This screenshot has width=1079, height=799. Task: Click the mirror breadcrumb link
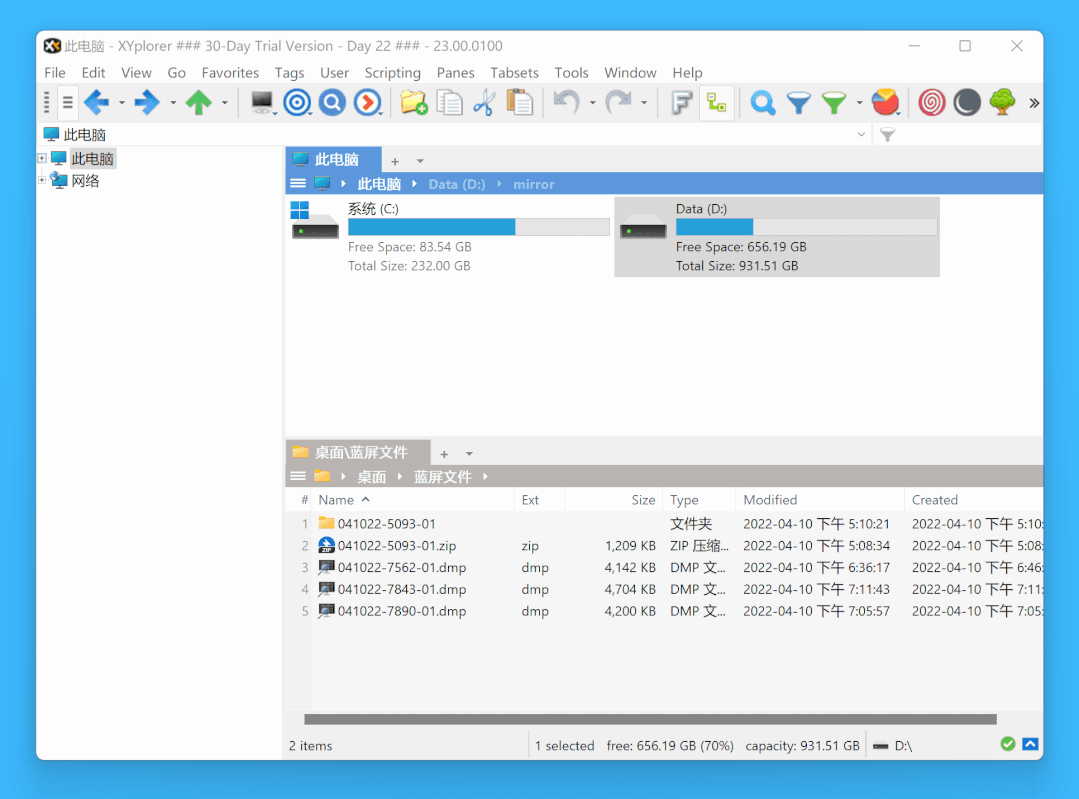(533, 184)
